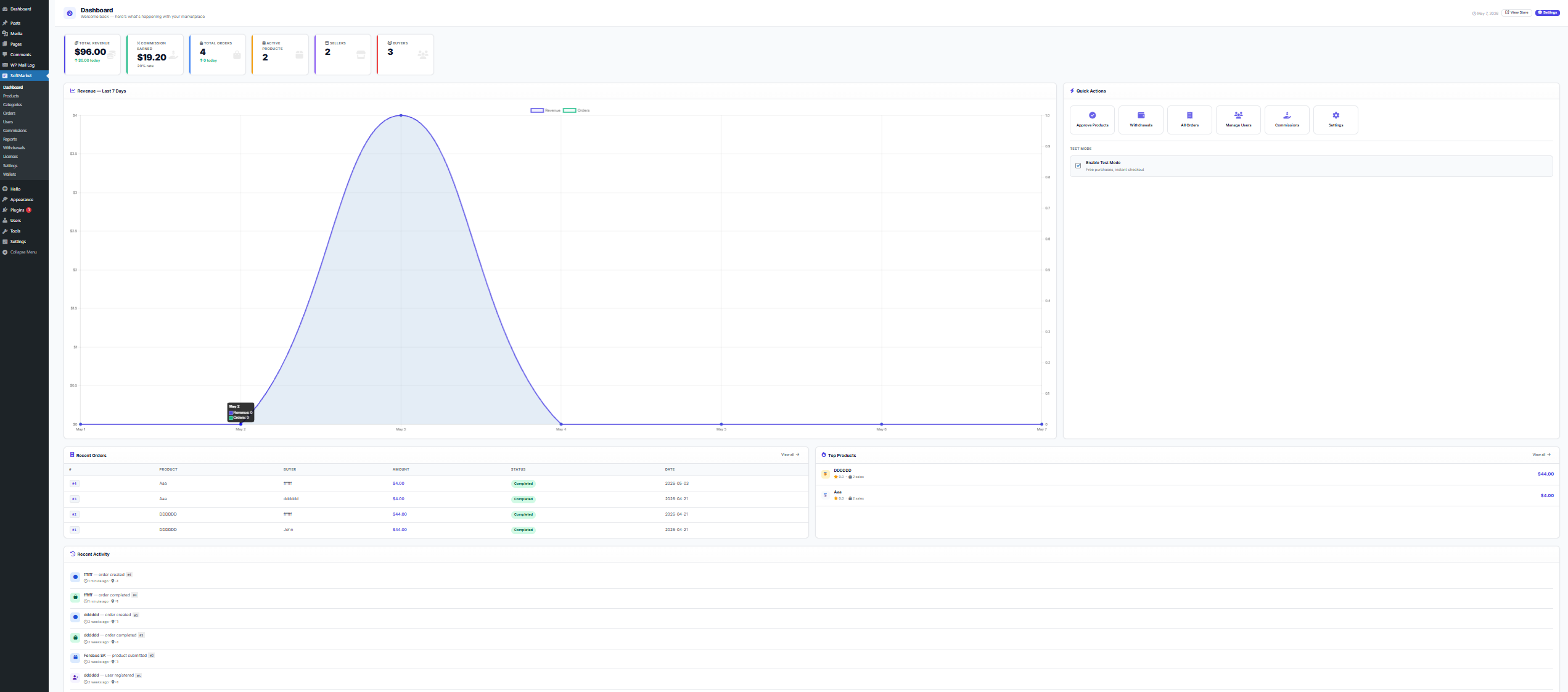Open Withdrawals in SoftMarket submenu
Screen dimensions: 1568x692
[14, 148]
